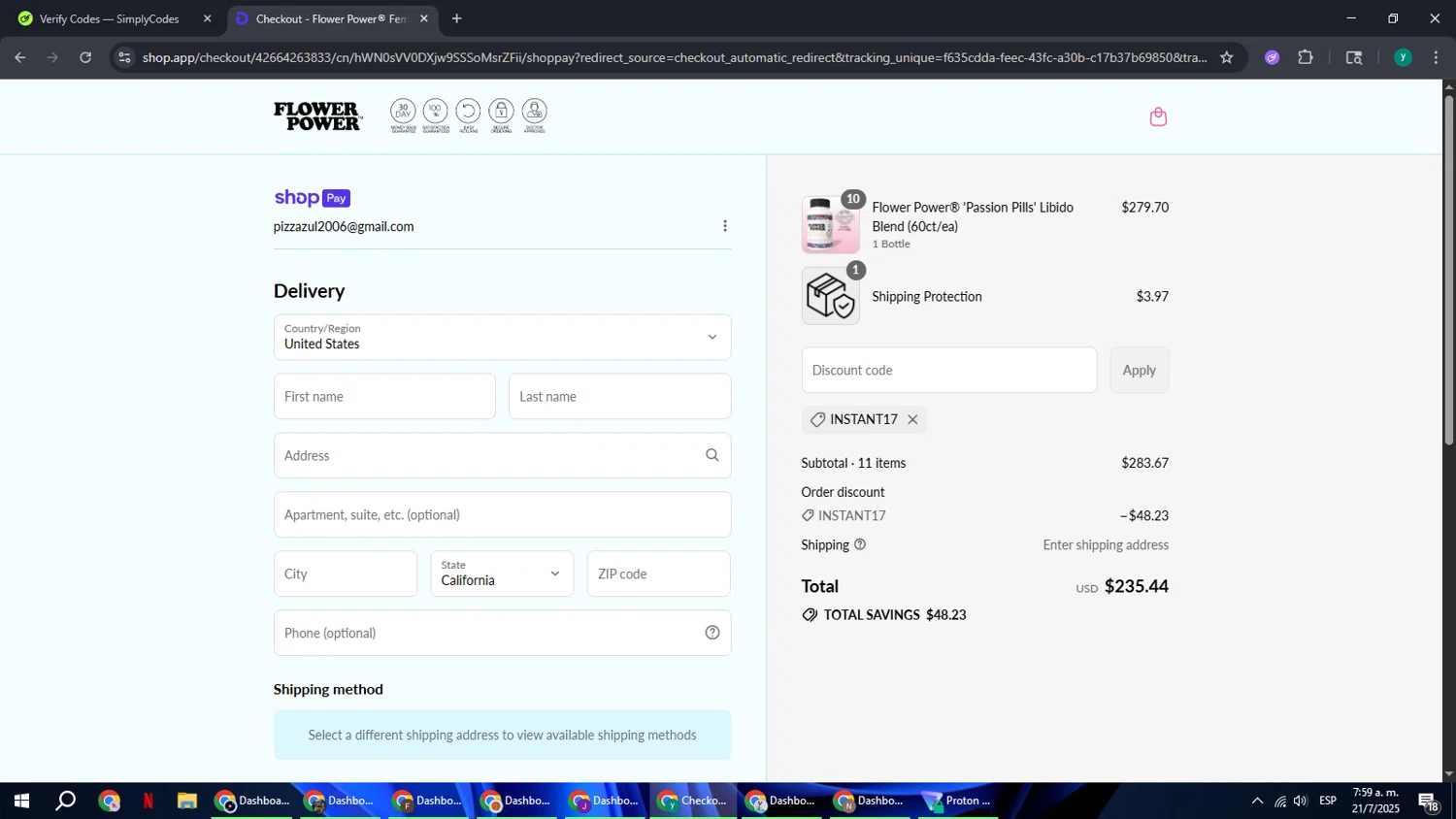The height and width of the screenshot is (819, 1456).
Task: Open the media control icon in Chrome toolbar
Action: [1354, 57]
